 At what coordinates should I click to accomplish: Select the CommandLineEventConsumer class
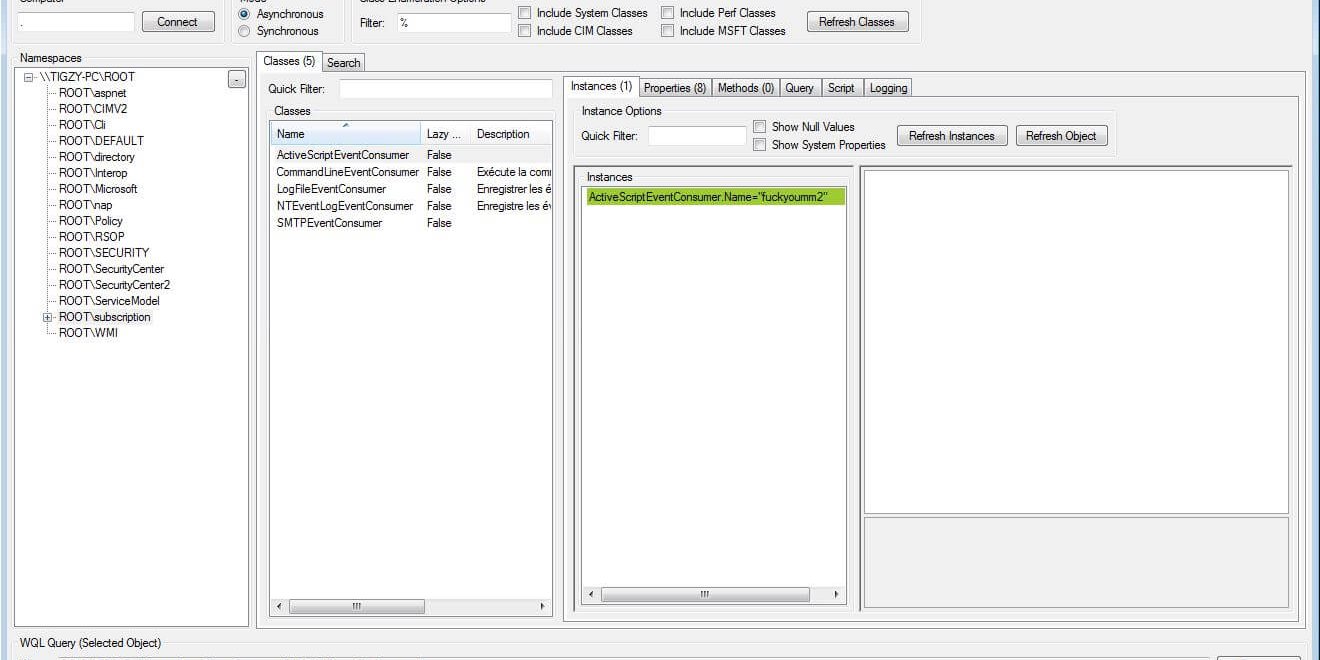click(346, 172)
